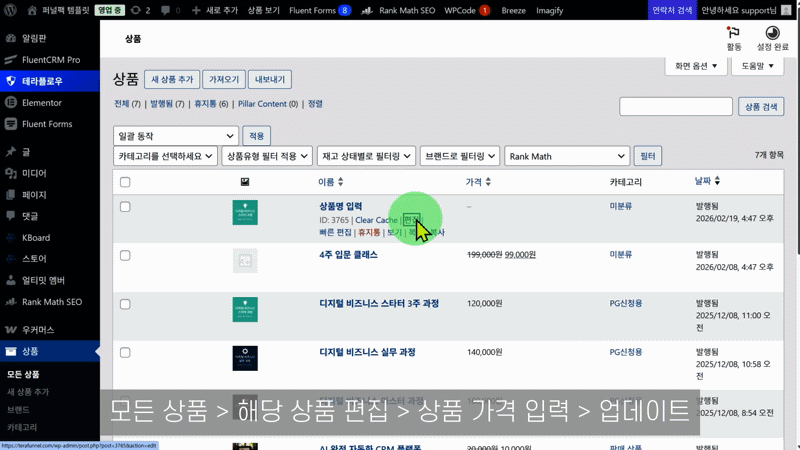Click the 얼티밋 멤버 person icon

coord(11,280)
